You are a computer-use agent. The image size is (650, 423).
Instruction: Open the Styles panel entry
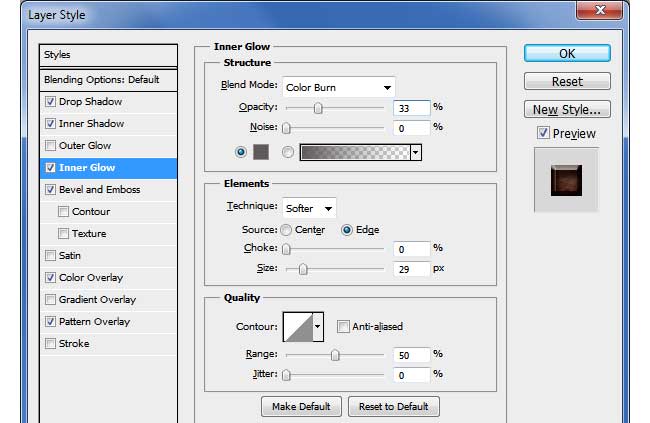click(108, 55)
